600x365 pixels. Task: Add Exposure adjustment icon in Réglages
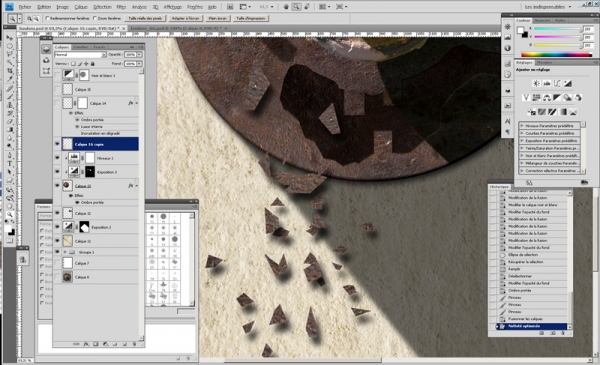tap(567, 83)
